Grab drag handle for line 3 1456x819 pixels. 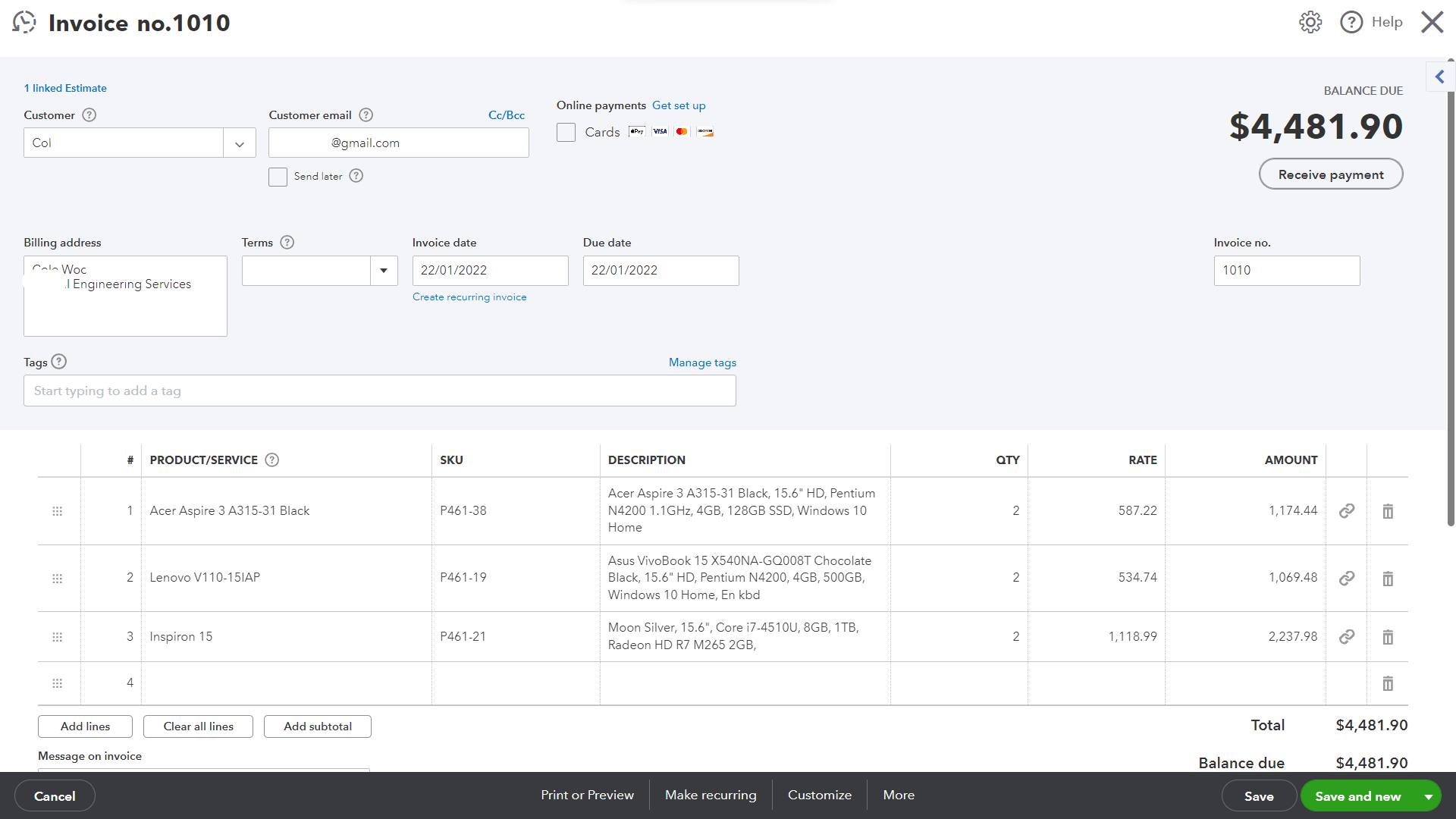pyautogui.click(x=57, y=637)
